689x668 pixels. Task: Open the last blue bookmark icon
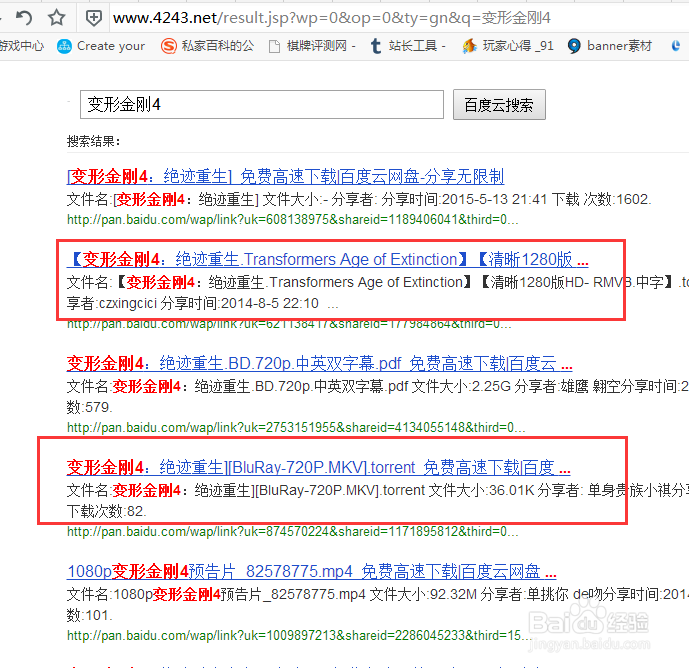click(x=675, y=46)
